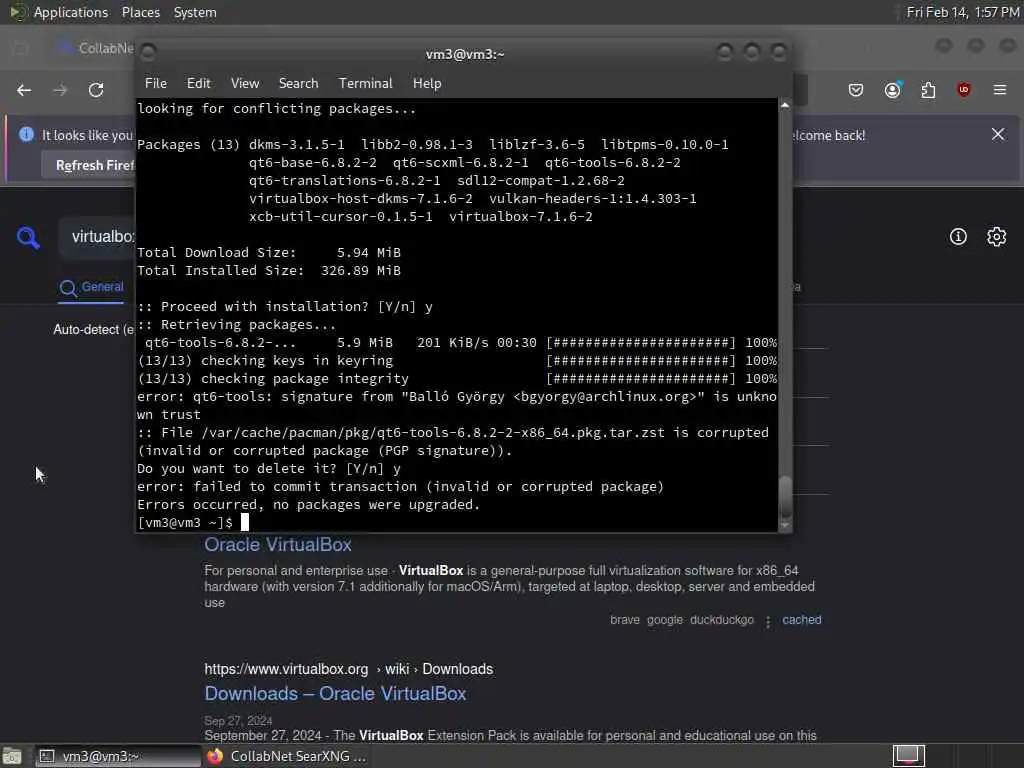Click the terminal prompt line [vm3@vm3 ~]$
This screenshot has width=1024, height=768.
(x=185, y=522)
